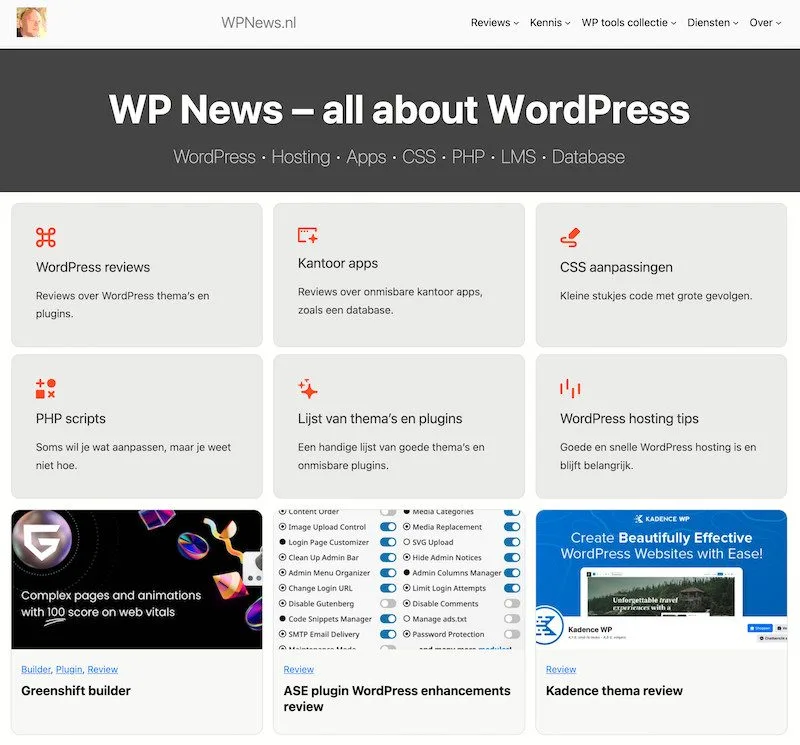The height and width of the screenshot is (745, 800).
Task: Click the WordPress reviews command icon
Action: pos(46,237)
